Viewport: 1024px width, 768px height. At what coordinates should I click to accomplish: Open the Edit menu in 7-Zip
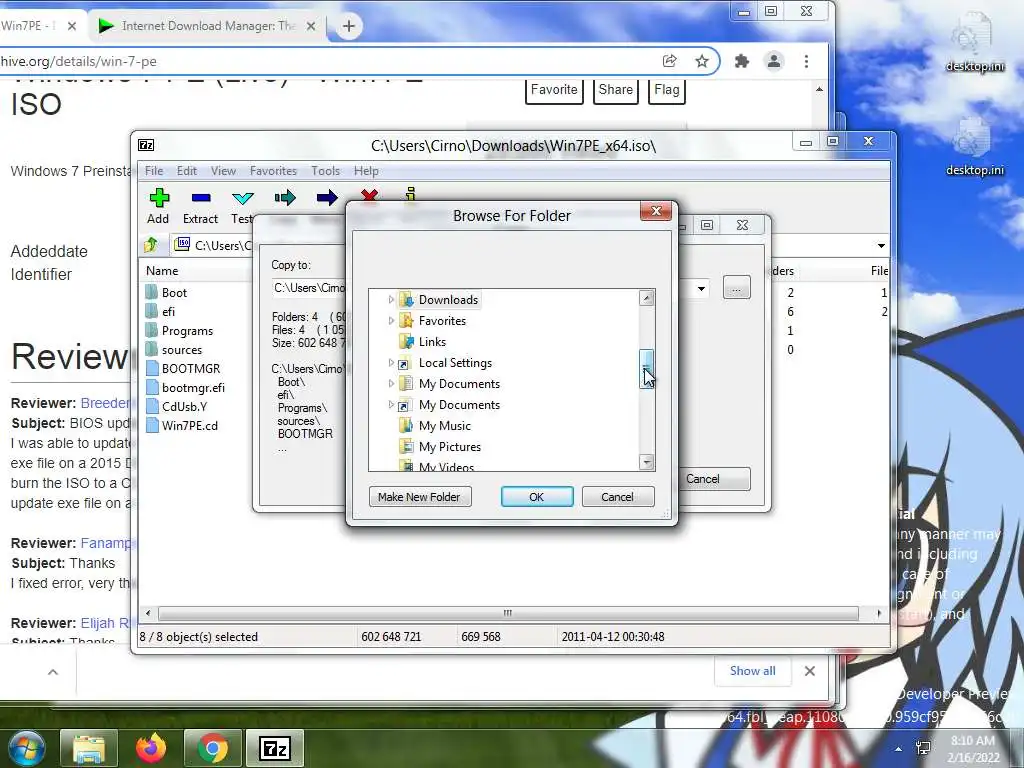click(187, 170)
